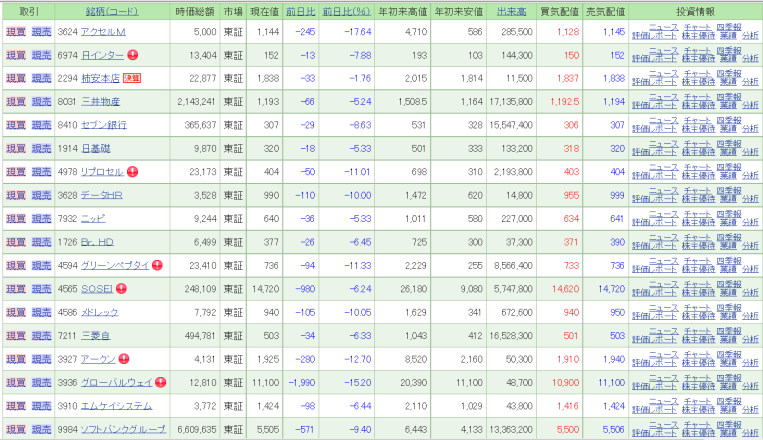Open 四季報 link in アクセルM row
The image size is (763, 440).
click(729, 28)
